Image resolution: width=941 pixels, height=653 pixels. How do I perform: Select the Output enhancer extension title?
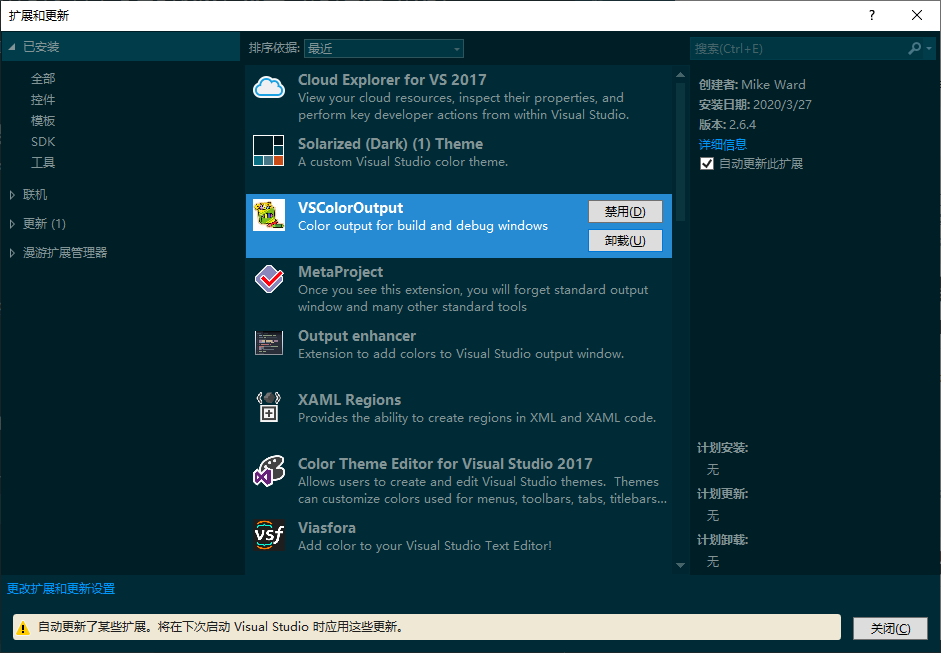click(356, 336)
